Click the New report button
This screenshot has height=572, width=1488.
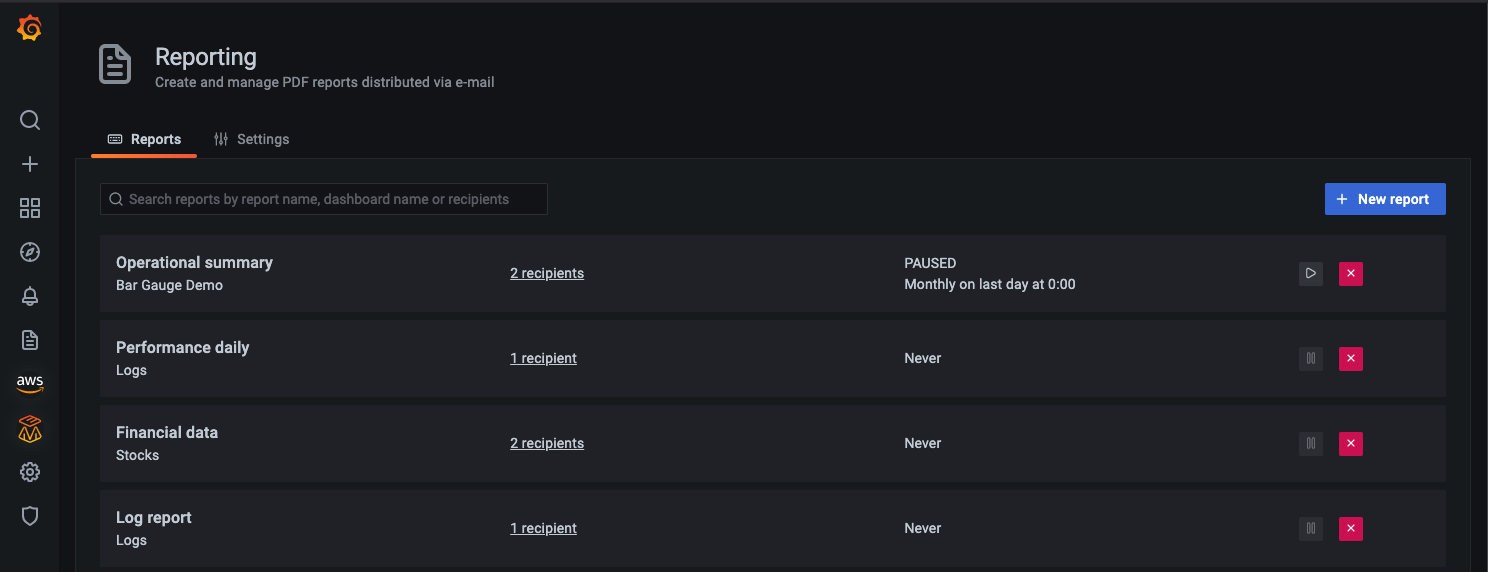click(1384, 199)
